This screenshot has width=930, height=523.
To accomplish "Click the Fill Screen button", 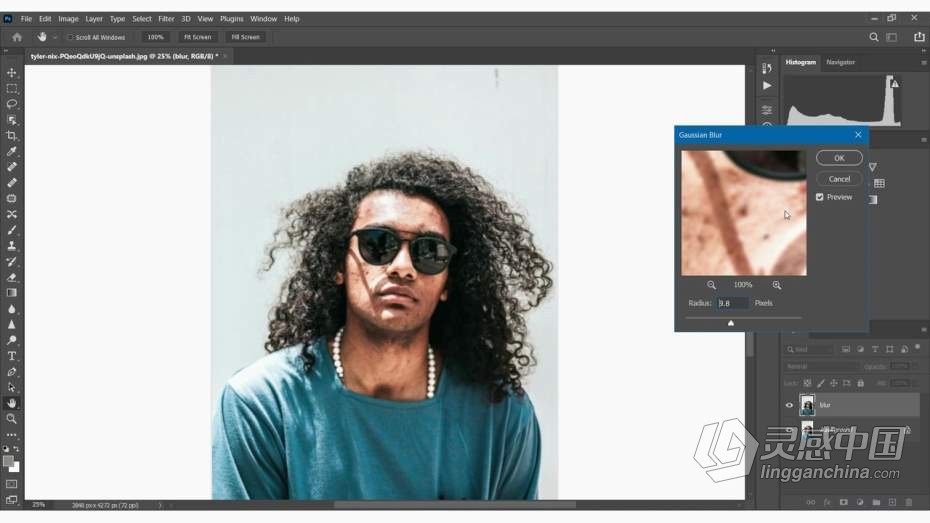I will click(246, 37).
